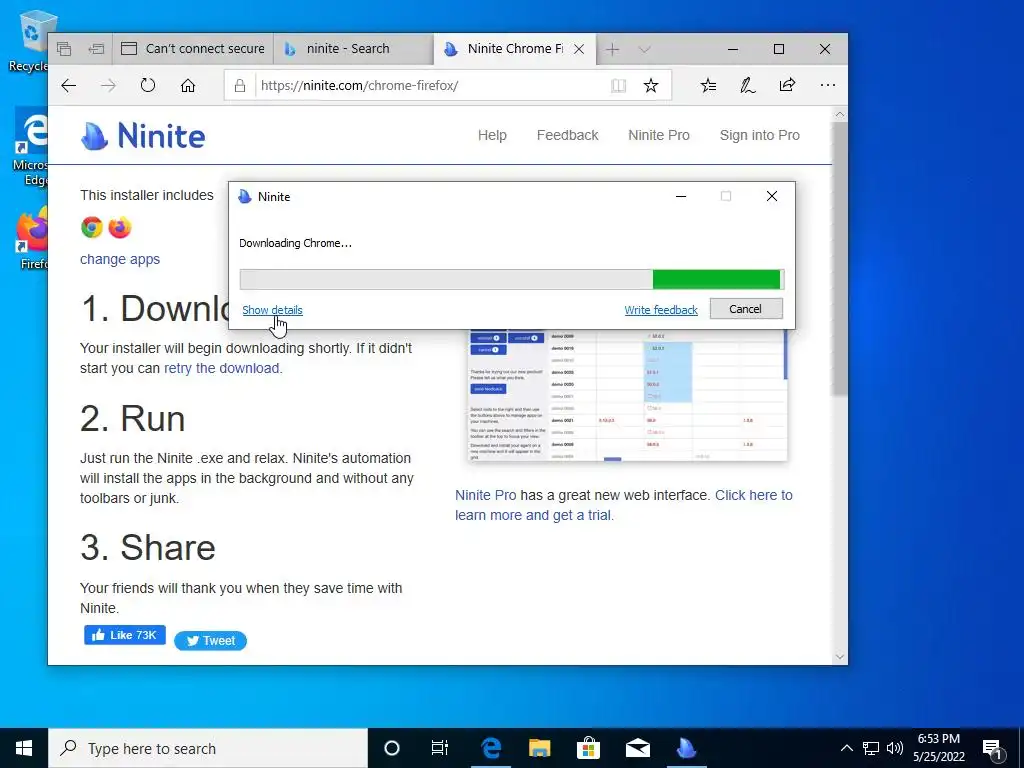Open the Action Center notifications
1024x768 pixels.
click(993, 748)
